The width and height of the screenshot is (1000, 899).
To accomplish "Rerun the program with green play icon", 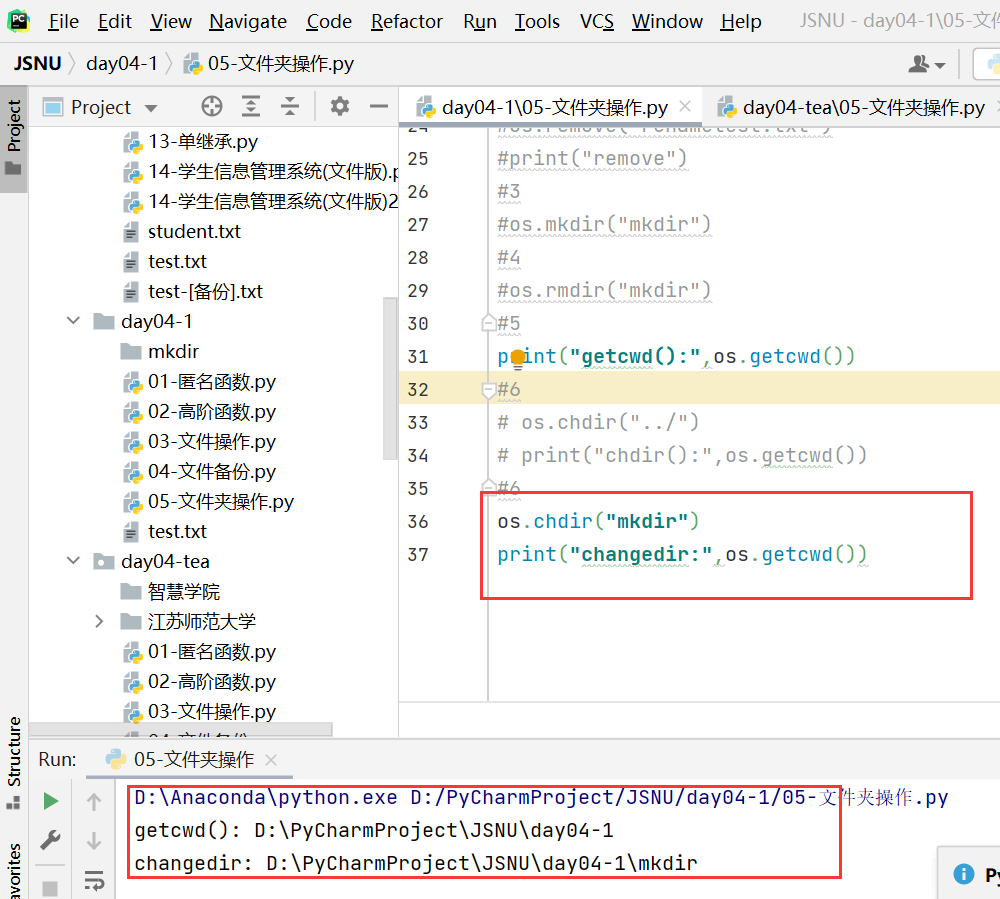I will (50, 800).
